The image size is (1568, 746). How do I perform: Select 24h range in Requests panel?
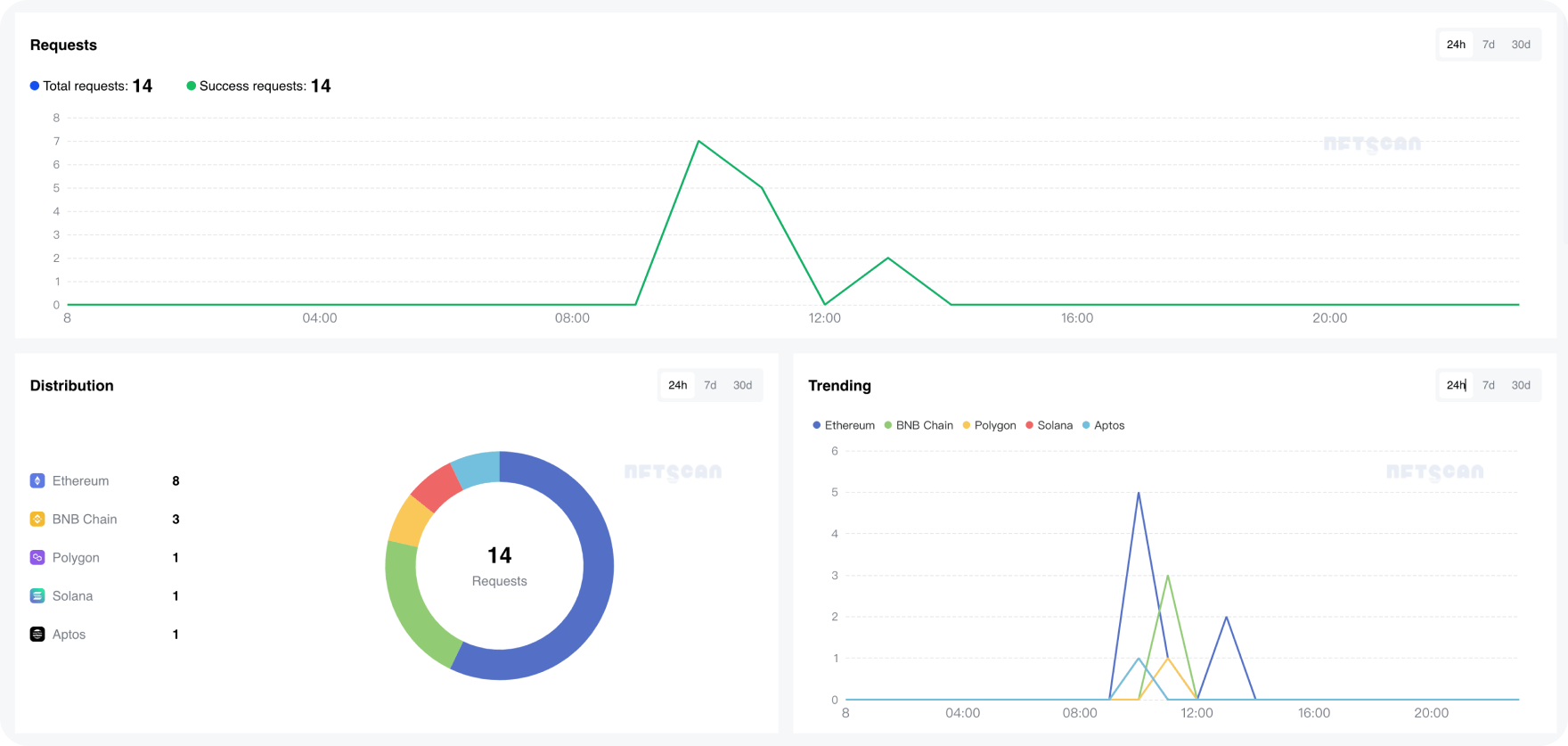tap(1456, 45)
